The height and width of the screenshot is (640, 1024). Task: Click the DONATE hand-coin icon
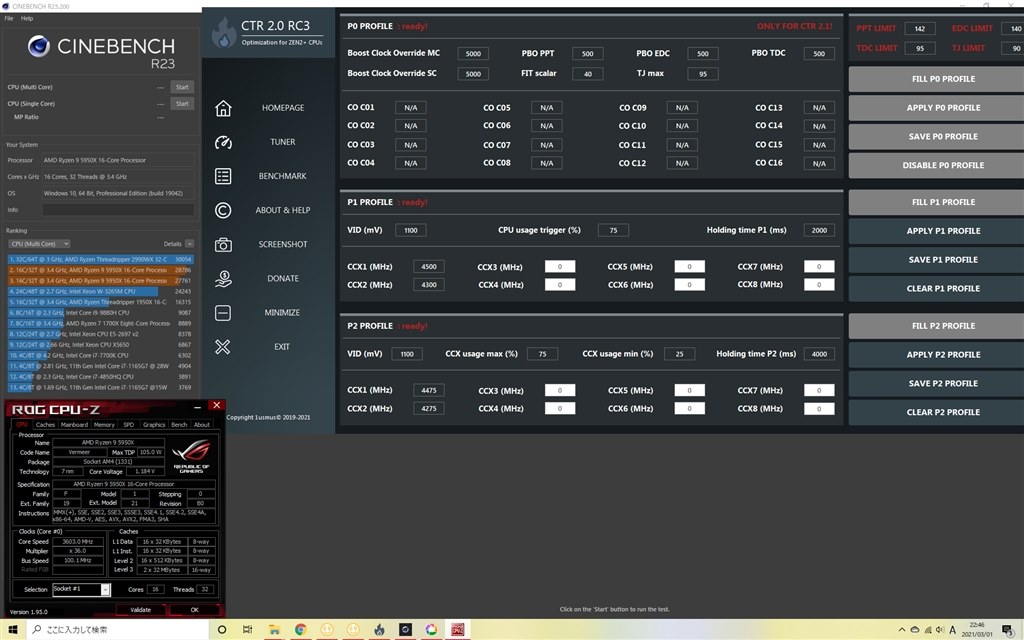tap(223, 278)
